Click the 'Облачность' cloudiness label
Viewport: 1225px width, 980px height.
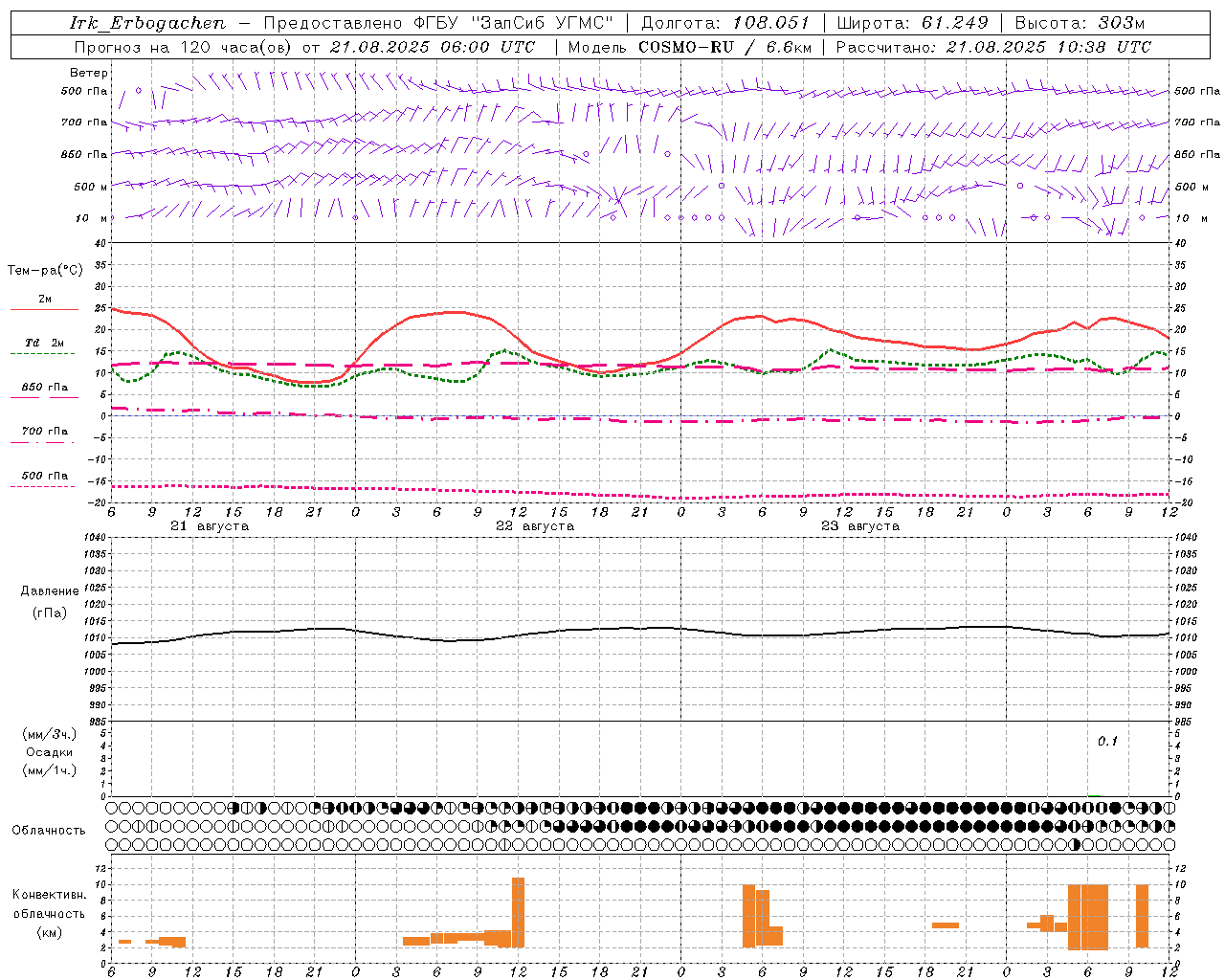[49, 831]
